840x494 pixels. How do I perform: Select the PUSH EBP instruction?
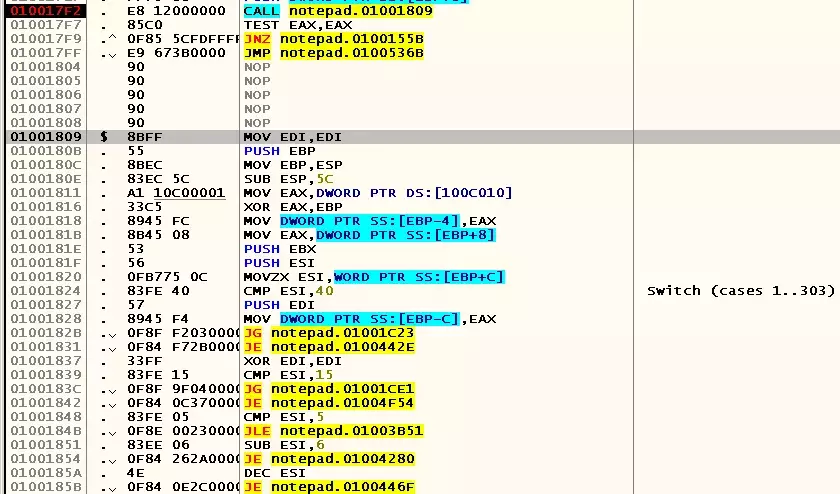[x=280, y=151]
